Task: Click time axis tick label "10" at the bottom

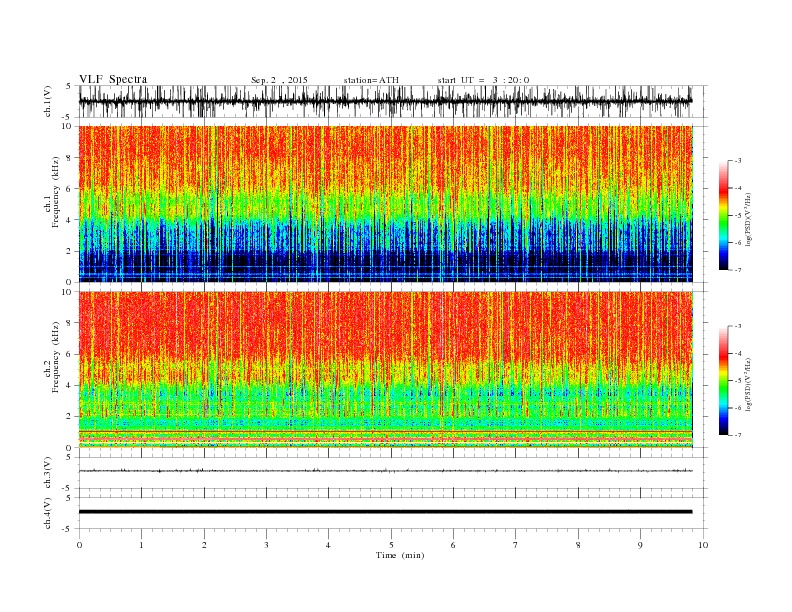Action: 703,545
